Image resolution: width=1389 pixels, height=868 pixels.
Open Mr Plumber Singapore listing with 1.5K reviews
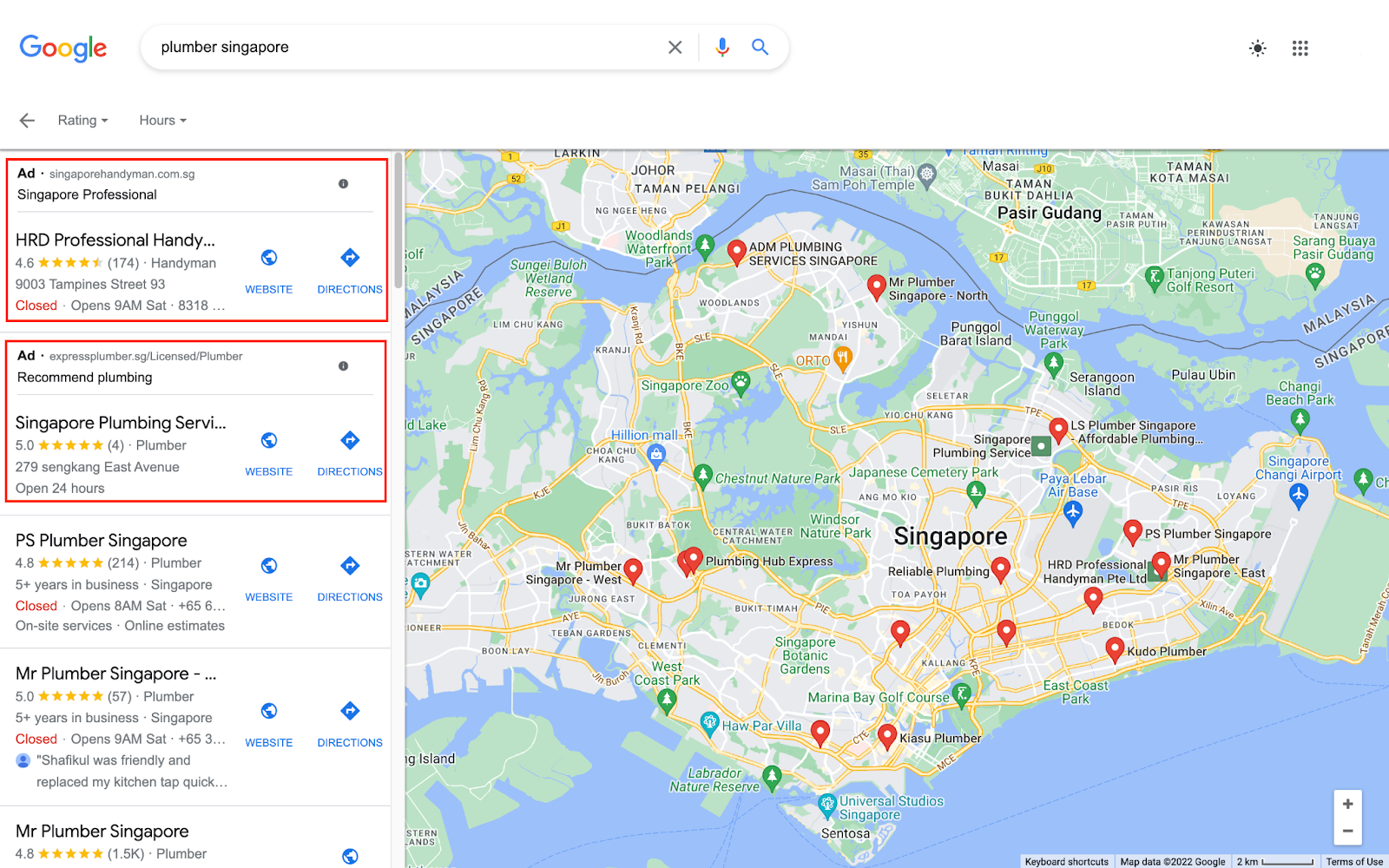[x=102, y=832]
